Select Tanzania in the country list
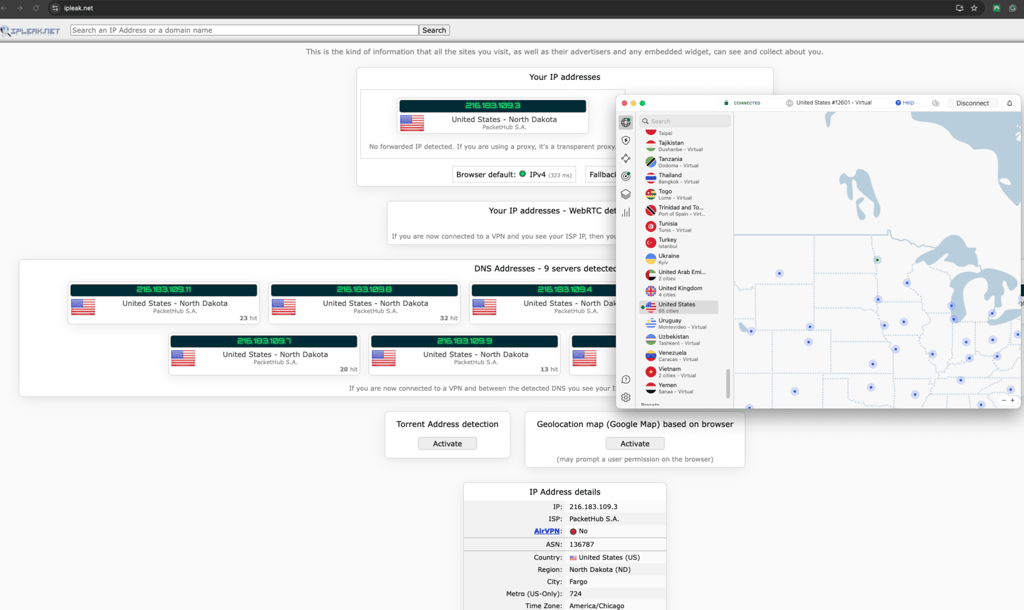Screen dimensions: 1024x610 [x=679, y=162]
